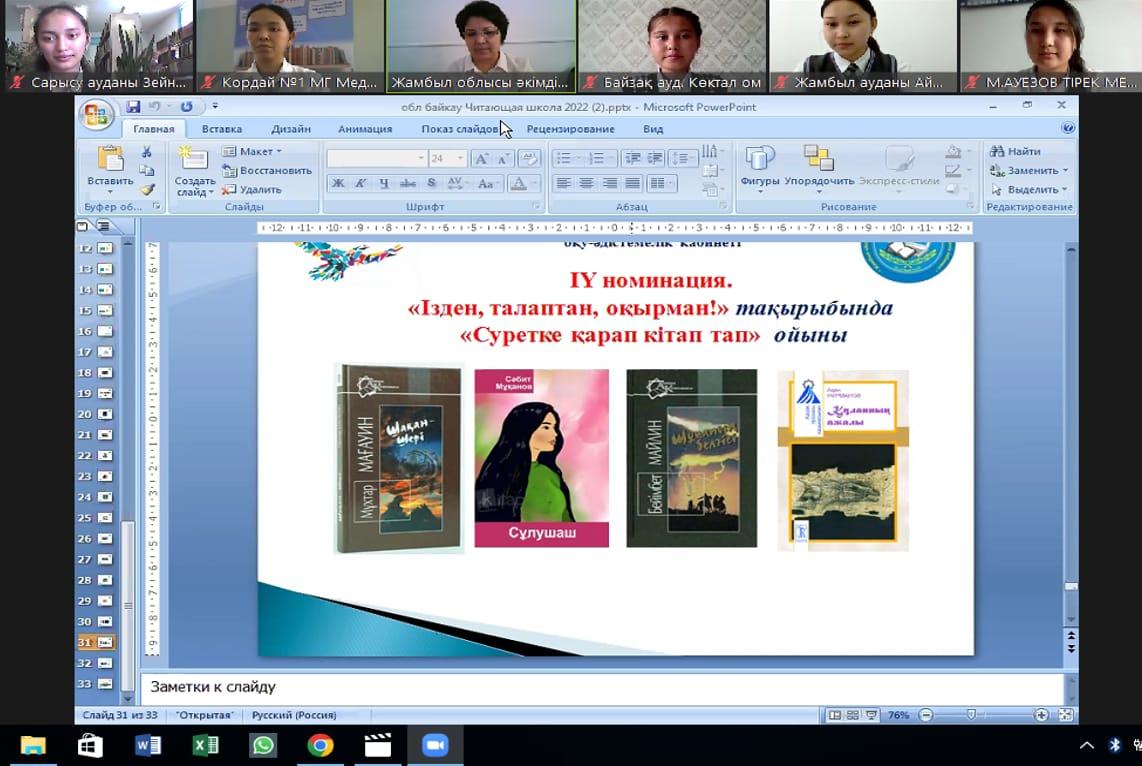Redo the action using quick access toolbar
Viewport: 1142px width, 766px height.
[x=186, y=107]
